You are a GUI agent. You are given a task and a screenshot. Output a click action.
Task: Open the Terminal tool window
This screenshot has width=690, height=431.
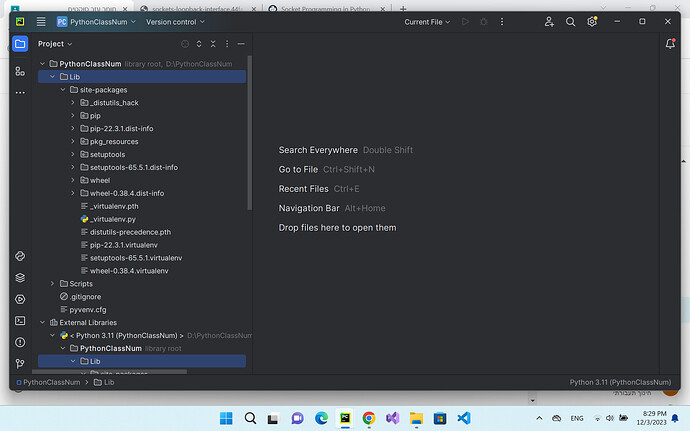20,320
